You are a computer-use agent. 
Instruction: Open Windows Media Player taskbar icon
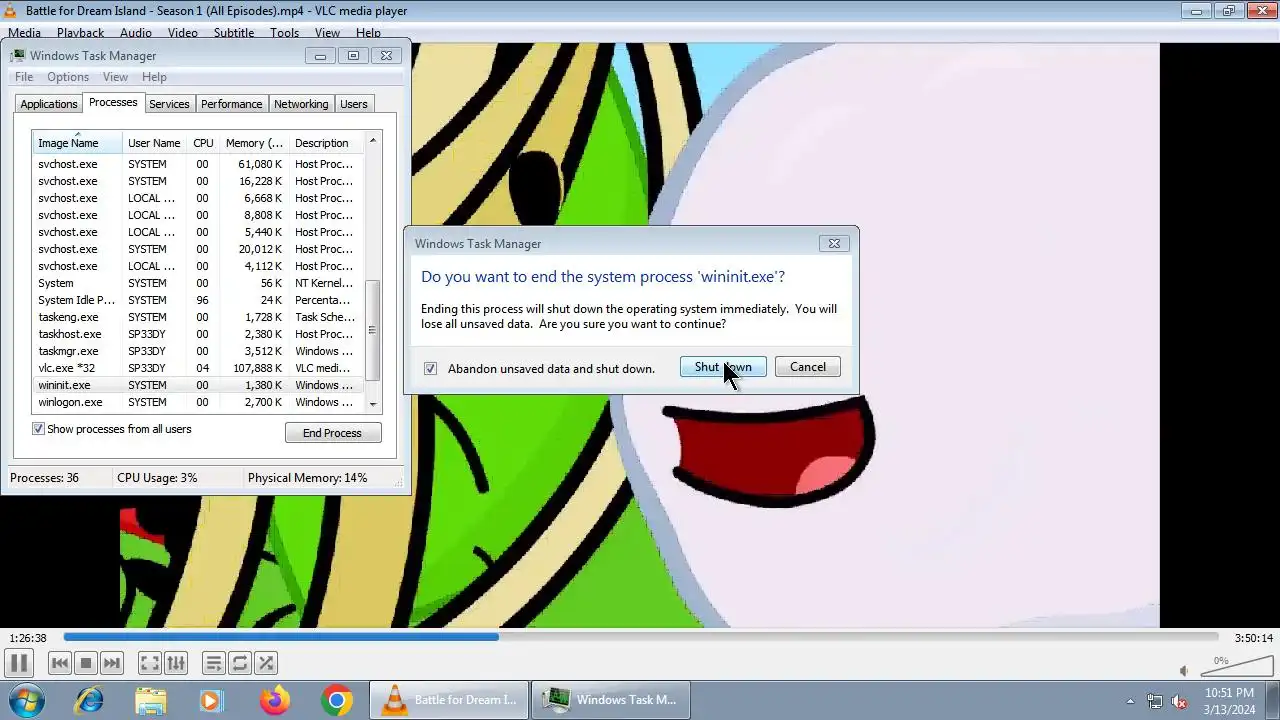211,700
